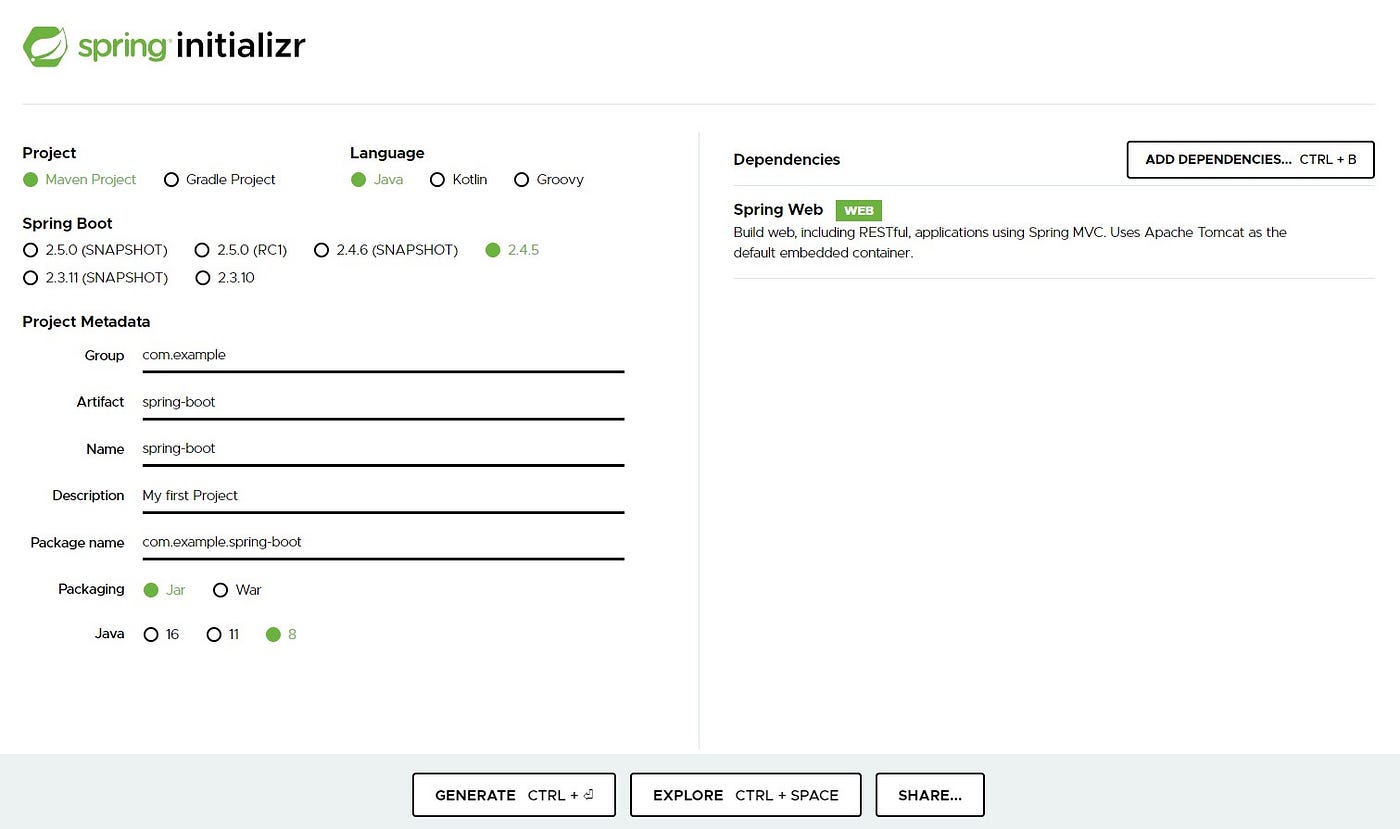
Task: Click the Generate button
Action: pos(514,795)
